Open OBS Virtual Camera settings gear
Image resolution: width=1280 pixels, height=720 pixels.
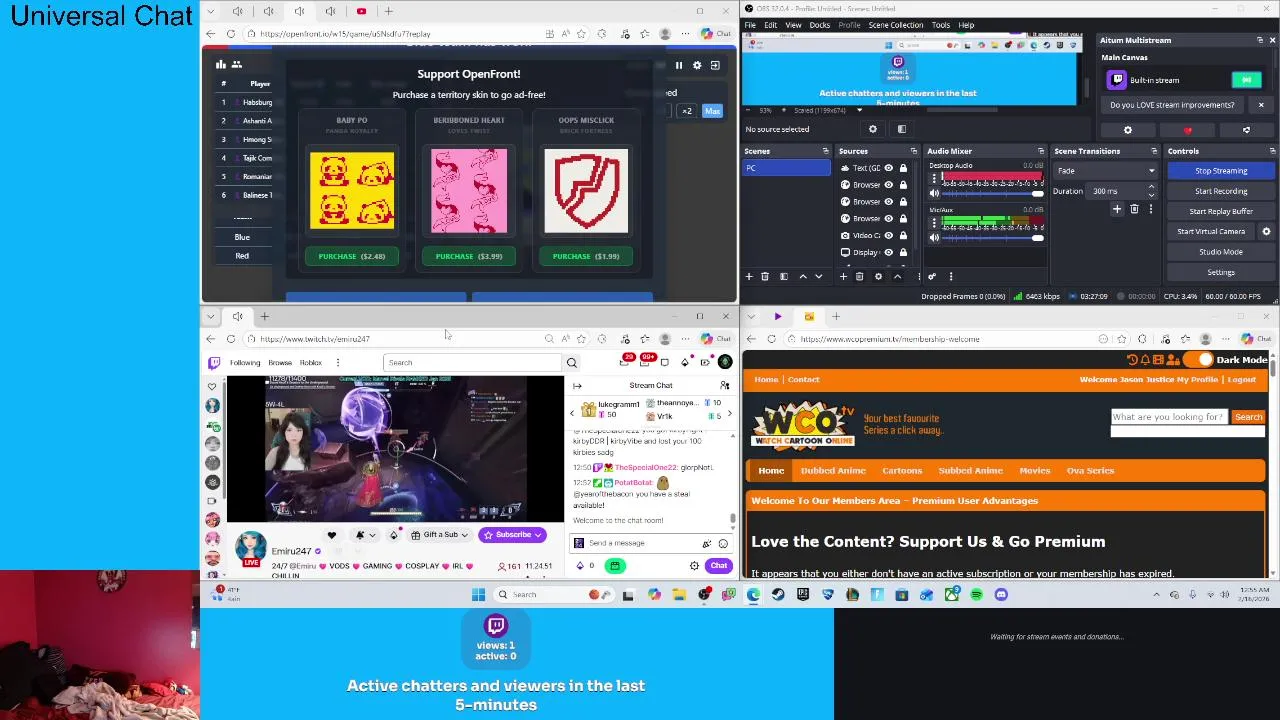[x=1266, y=231]
